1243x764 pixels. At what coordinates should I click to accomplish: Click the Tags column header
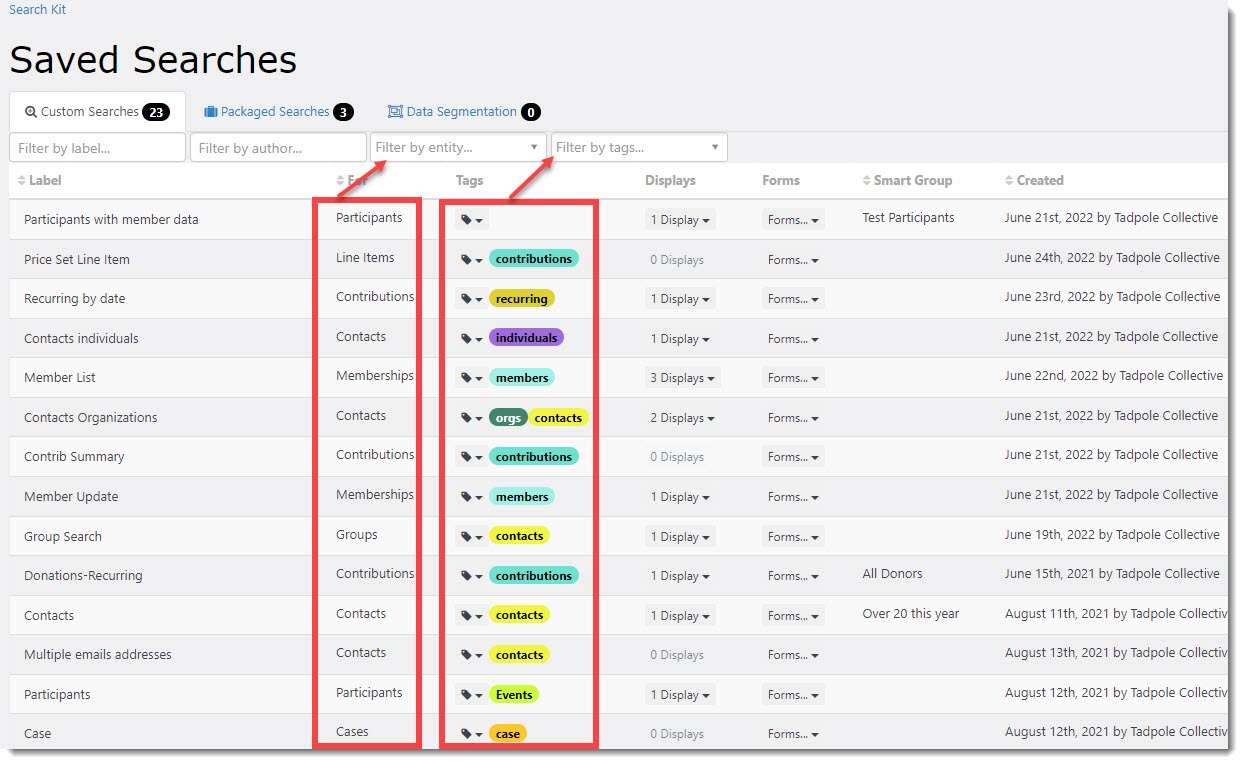469,181
